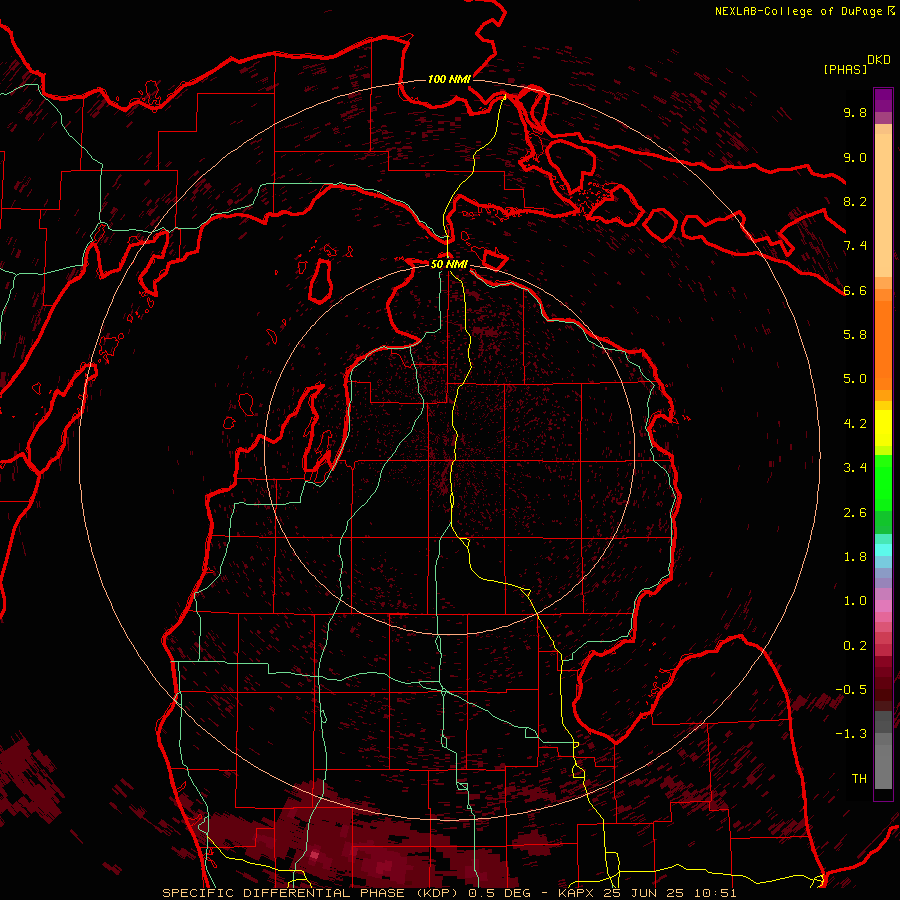The image size is (900, 900).
Task: Pick the purple segment atop the color bar
Action: point(883,100)
